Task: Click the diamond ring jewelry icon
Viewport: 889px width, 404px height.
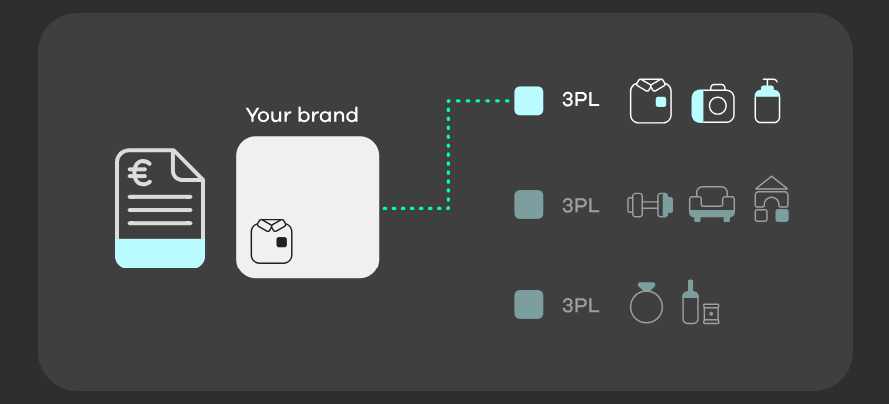Action: [x=646, y=303]
